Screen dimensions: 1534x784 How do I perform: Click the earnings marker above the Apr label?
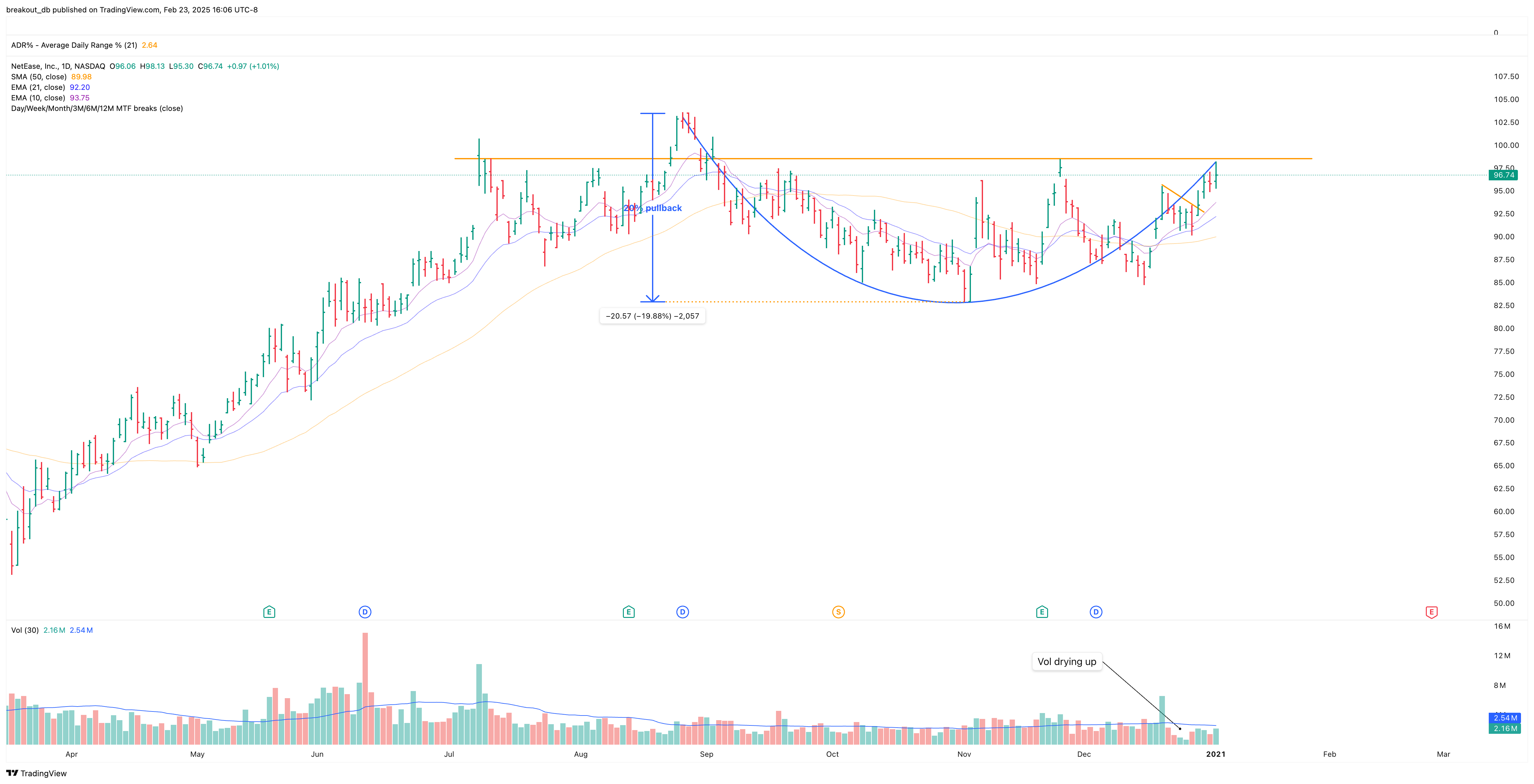(x=269, y=611)
